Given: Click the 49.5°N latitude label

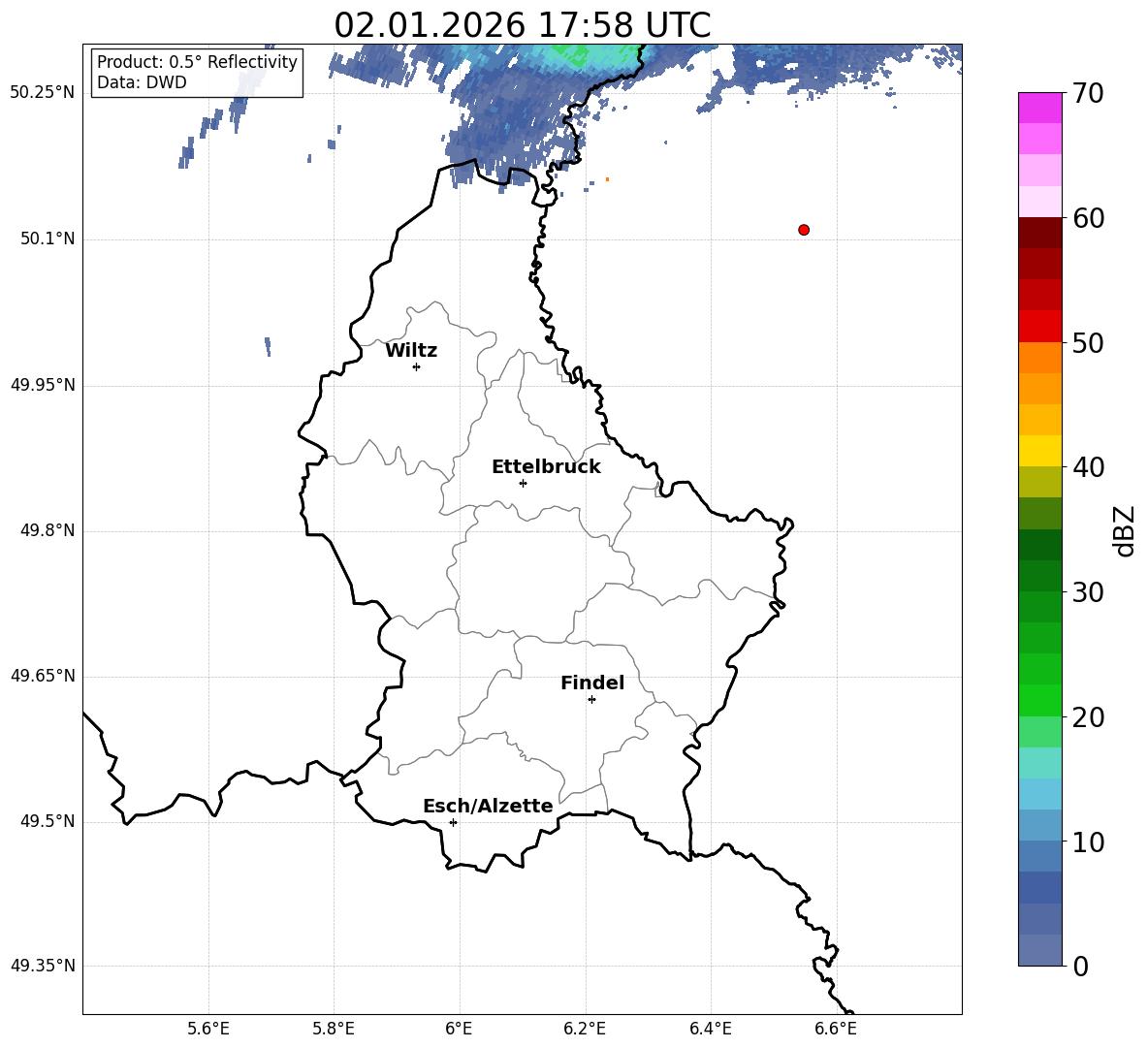Looking at the screenshot, I should (48, 821).
